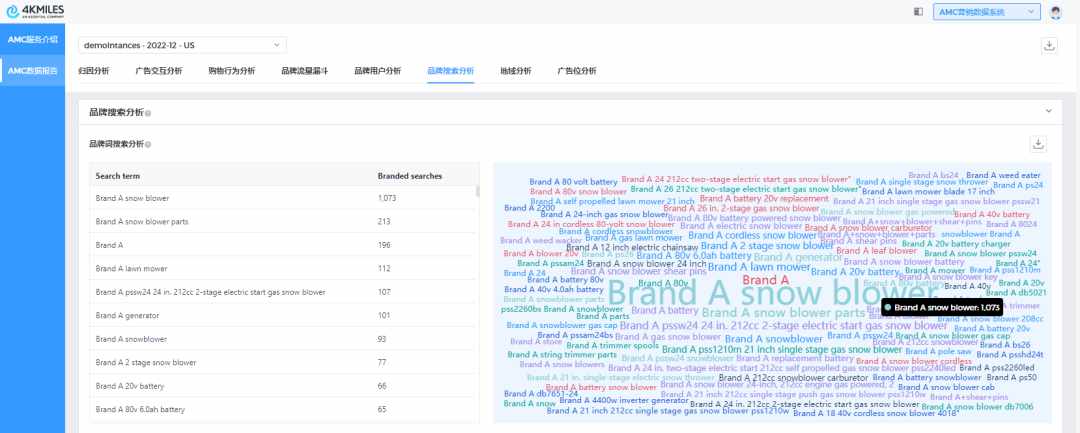
Task: Open the user avatar menu
Action: (1055, 12)
